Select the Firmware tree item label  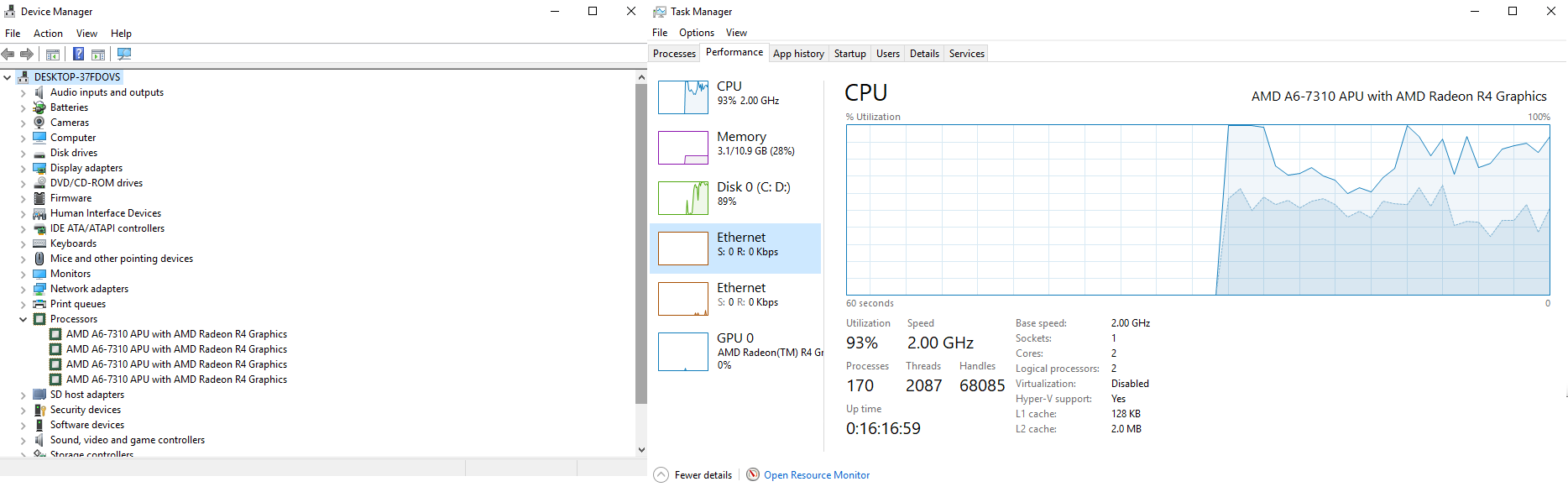(71, 198)
